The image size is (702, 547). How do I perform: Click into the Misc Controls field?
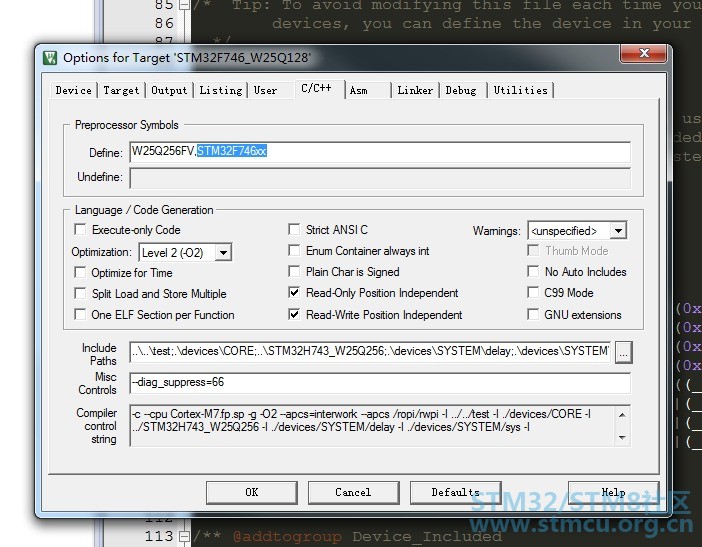[380, 383]
